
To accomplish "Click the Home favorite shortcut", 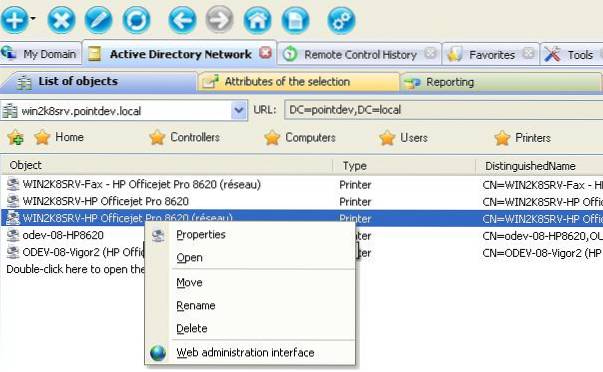I will click(59, 137).
